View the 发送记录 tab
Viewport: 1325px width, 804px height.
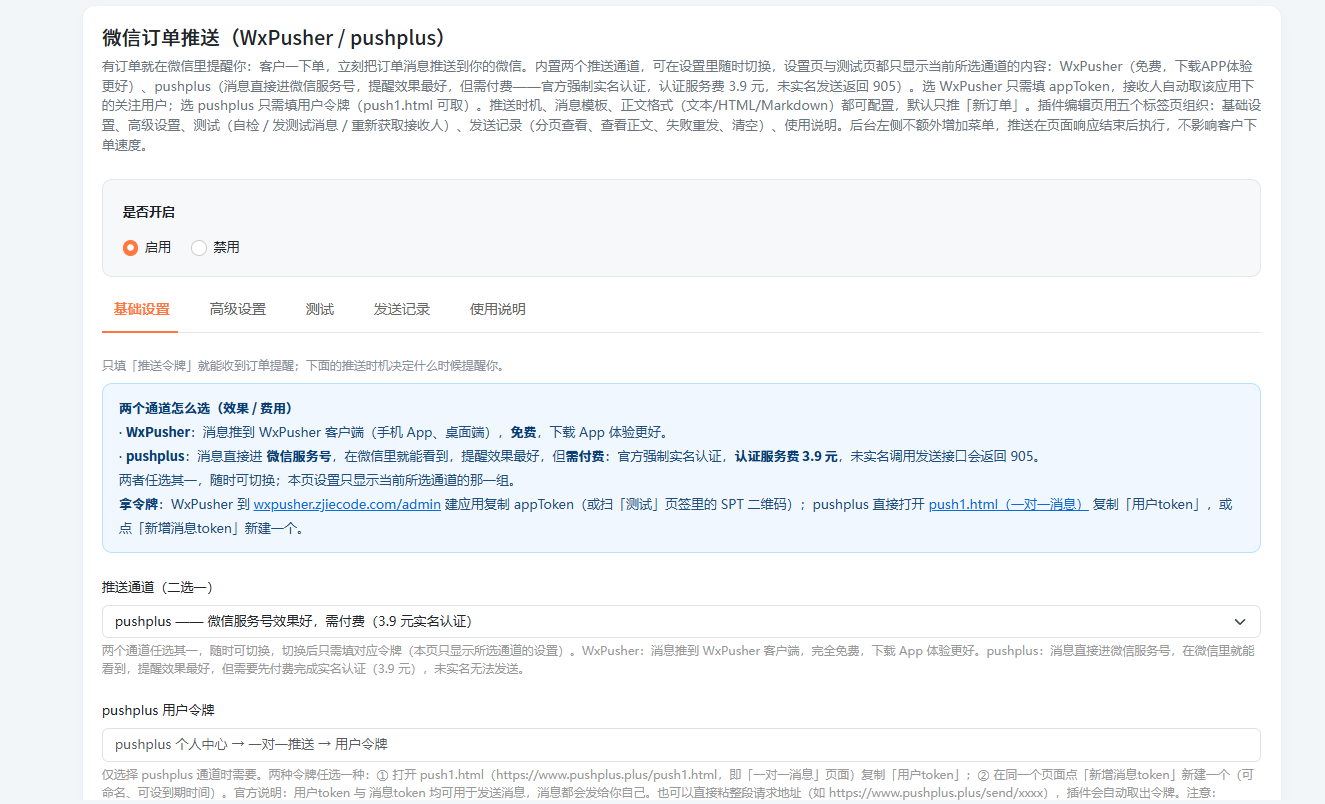[x=402, y=309]
